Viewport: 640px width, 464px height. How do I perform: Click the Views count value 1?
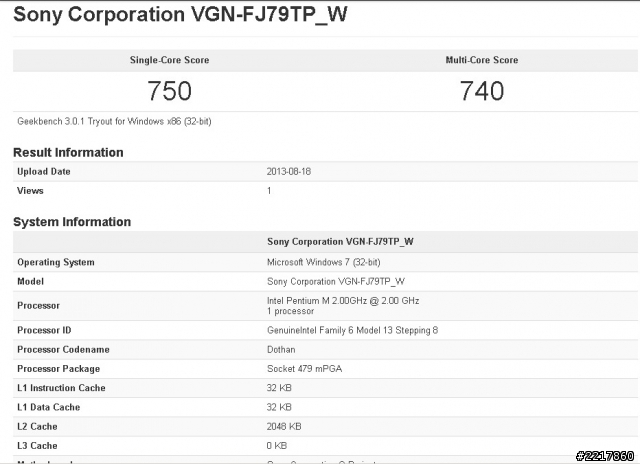click(x=269, y=191)
